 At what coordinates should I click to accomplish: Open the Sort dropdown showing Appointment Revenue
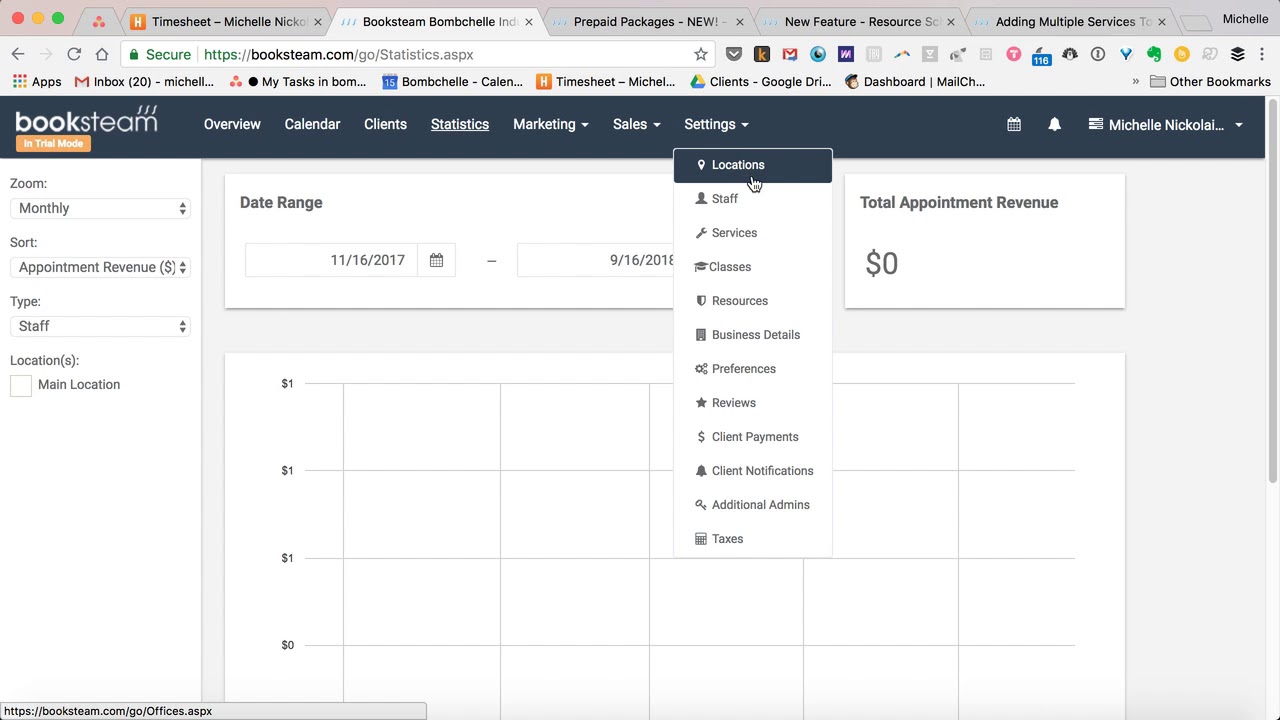pyautogui.click(x=100, y=267)
